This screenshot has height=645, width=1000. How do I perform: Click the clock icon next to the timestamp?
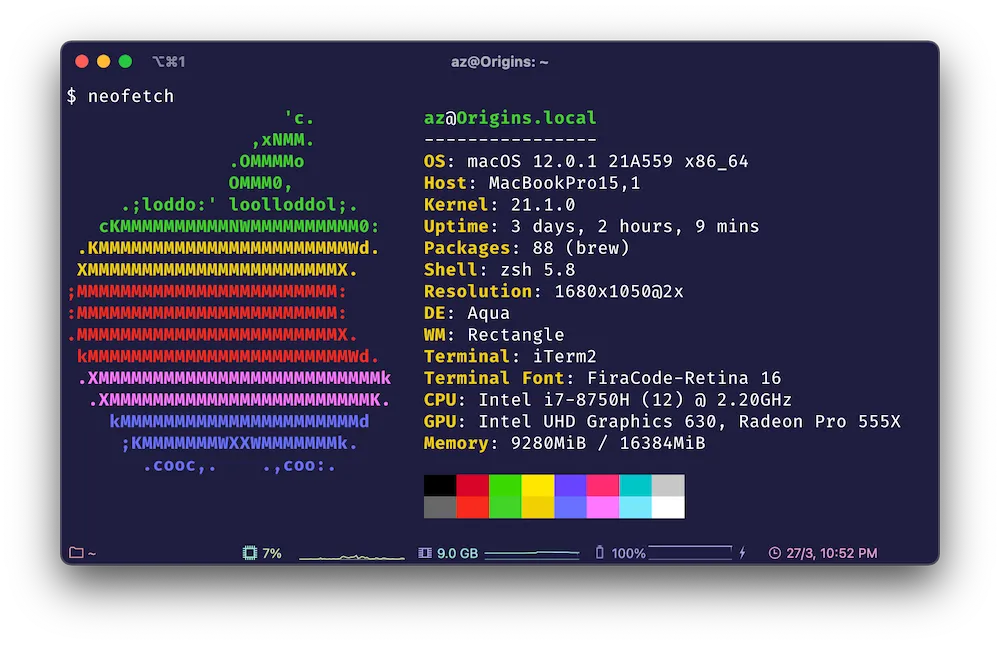(775, 552)
